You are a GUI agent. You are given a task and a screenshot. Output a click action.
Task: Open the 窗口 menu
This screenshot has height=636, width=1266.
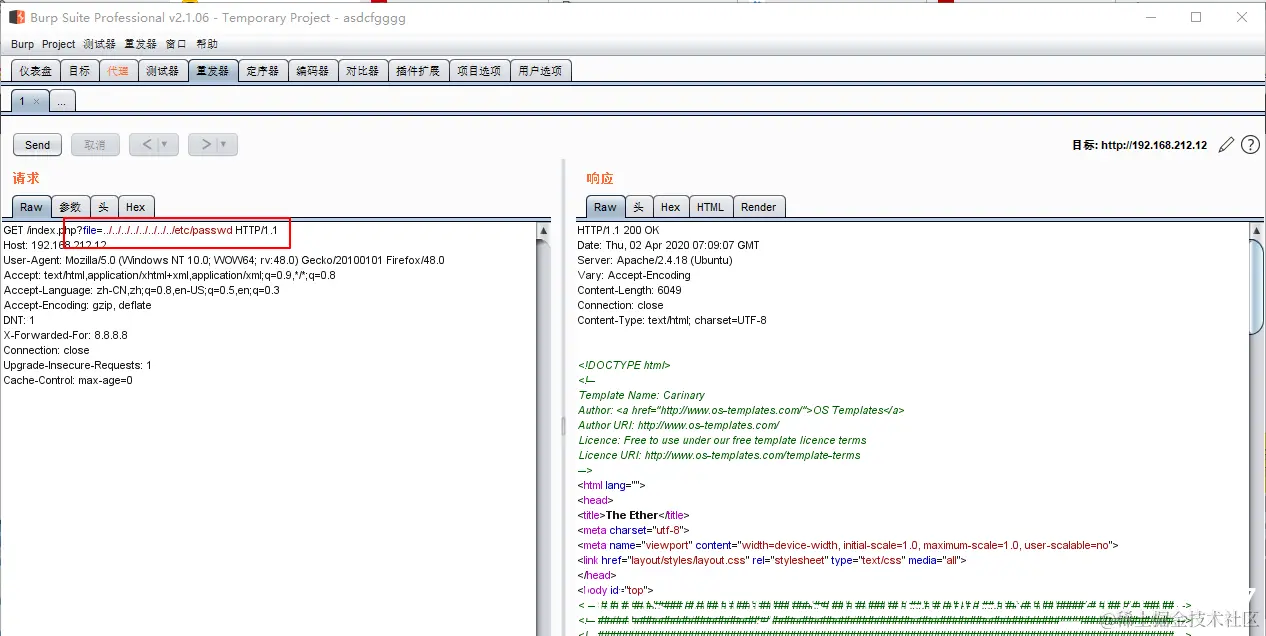click(x=176, y=44)
